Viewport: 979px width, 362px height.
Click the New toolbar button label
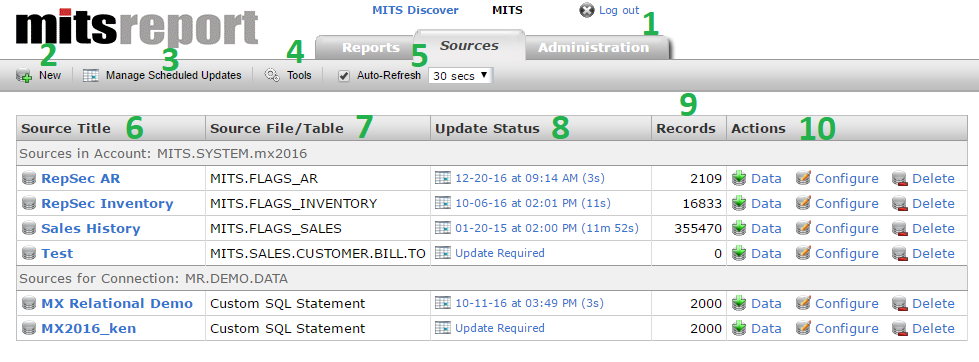click(50, 76)
